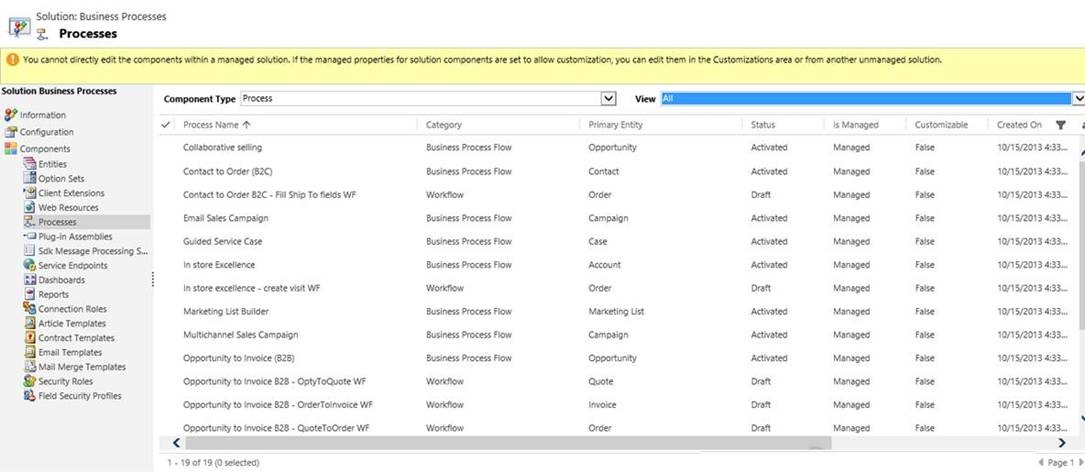
Task: Click the Security Roles icon
Action: coord(30,382)
